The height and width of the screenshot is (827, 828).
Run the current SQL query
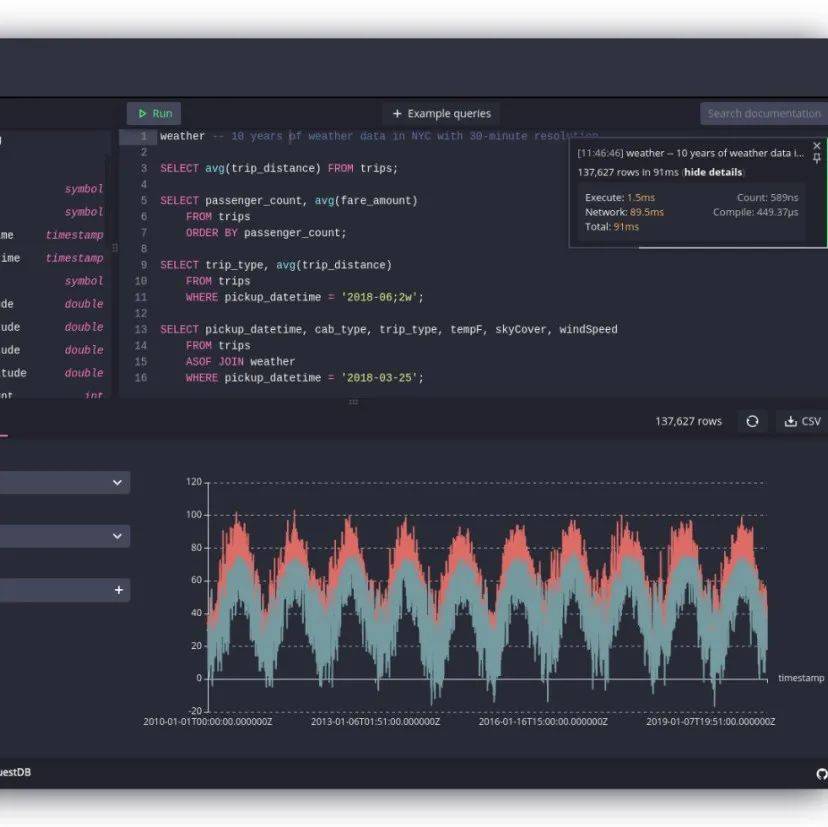pos(154,114)
